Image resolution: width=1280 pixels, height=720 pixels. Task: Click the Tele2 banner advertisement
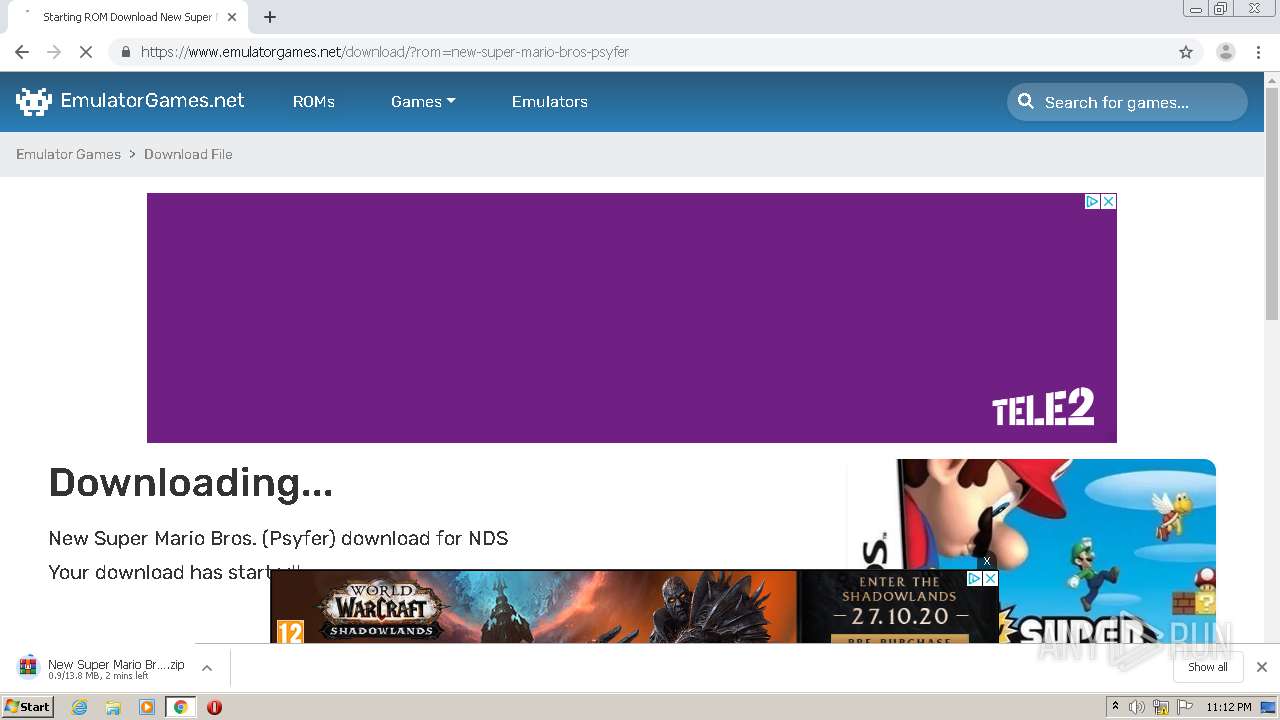(x=632, y=318)
